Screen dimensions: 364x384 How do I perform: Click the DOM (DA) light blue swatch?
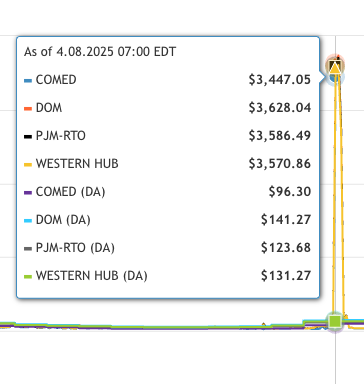pyautogui.click(x=28, y=221)
